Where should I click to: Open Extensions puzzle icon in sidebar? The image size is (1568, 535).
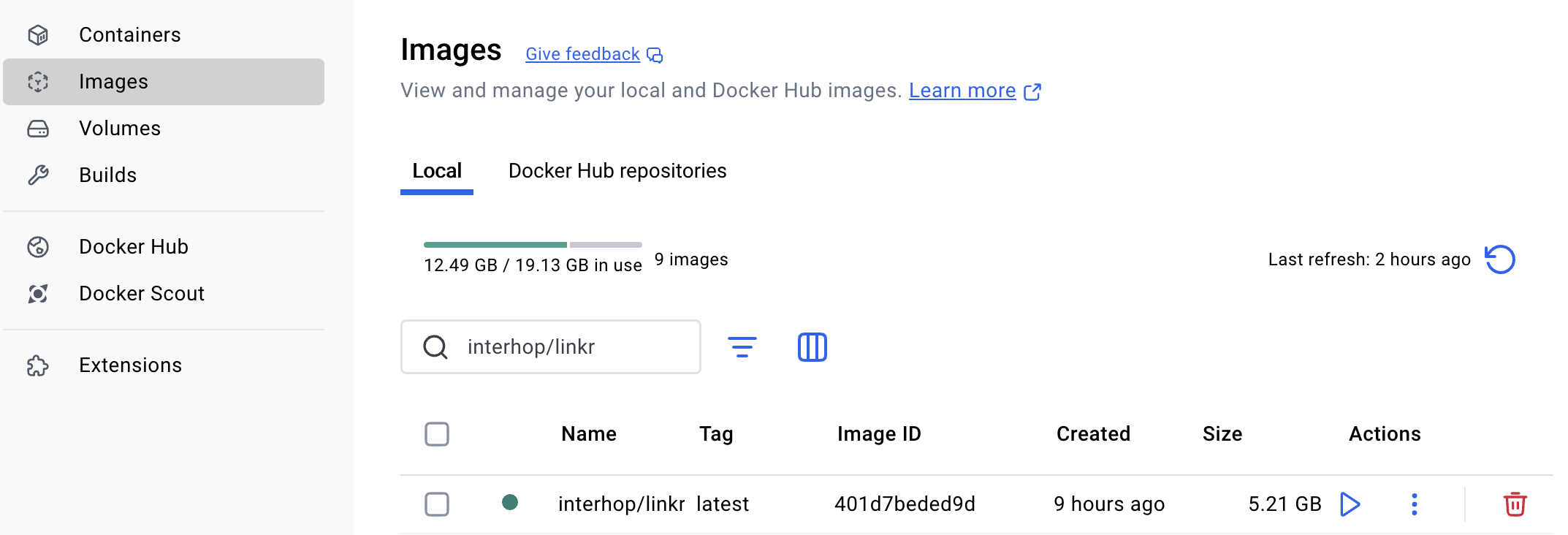point(38,365)
